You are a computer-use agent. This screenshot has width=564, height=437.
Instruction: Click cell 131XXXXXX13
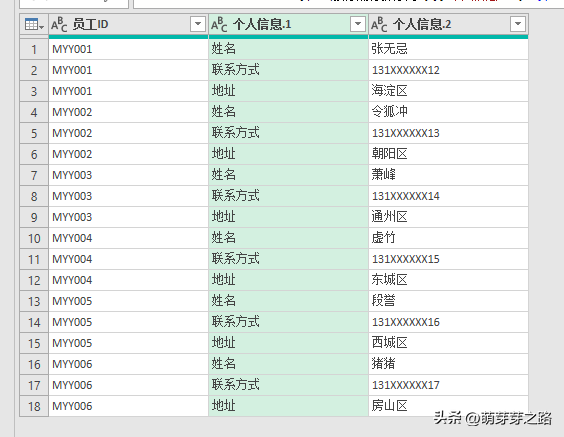click(x=449, y=133)
